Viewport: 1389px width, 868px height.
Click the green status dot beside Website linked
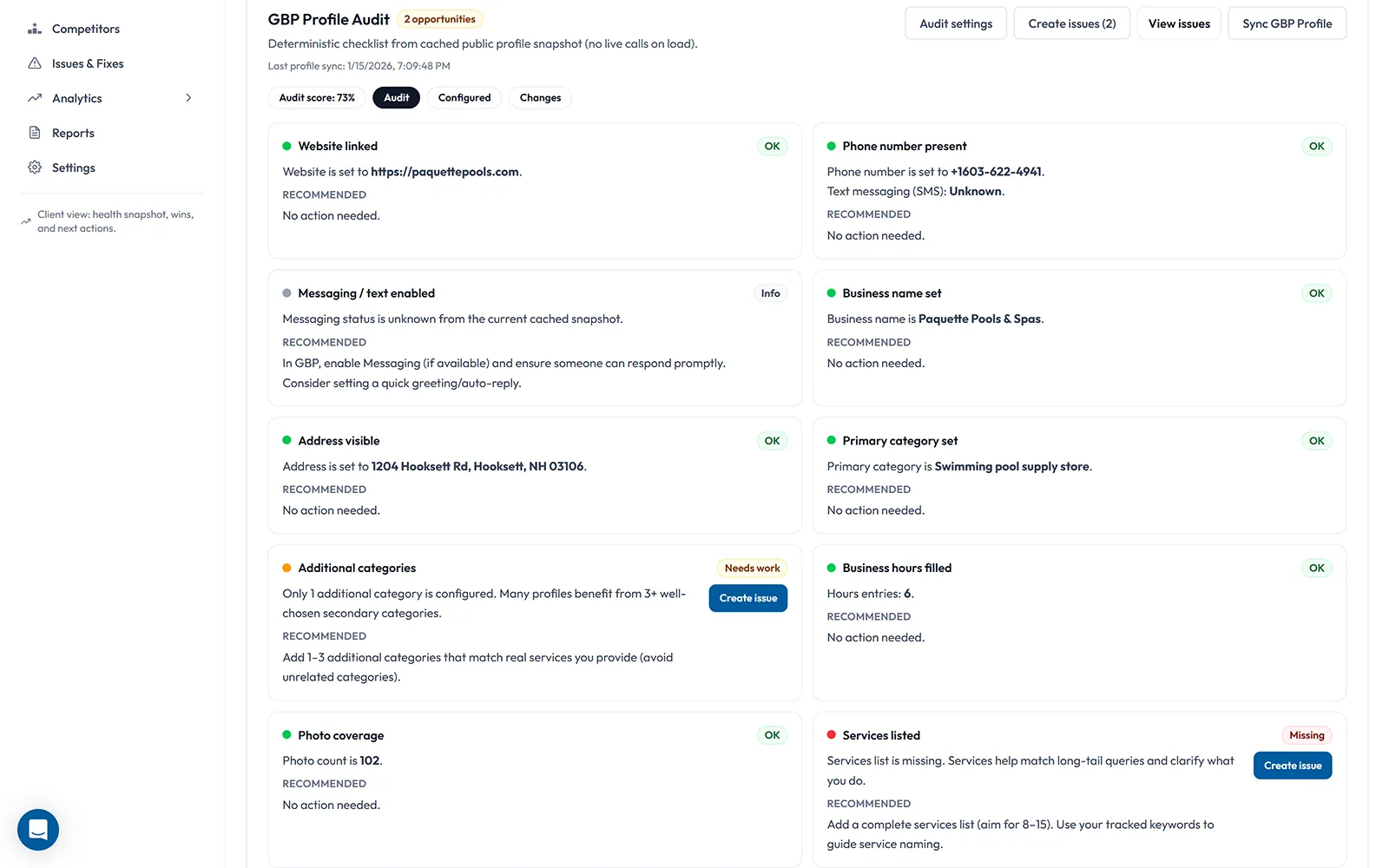pyautogui.click(x=286, y=146)
